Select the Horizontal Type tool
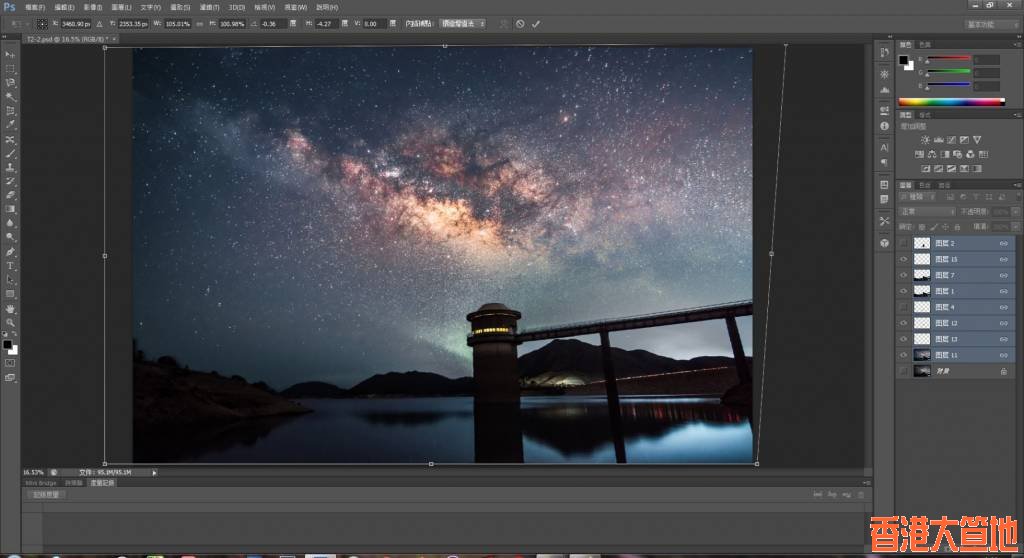Viewport: 1024px width, 558px height. (10, 266)
